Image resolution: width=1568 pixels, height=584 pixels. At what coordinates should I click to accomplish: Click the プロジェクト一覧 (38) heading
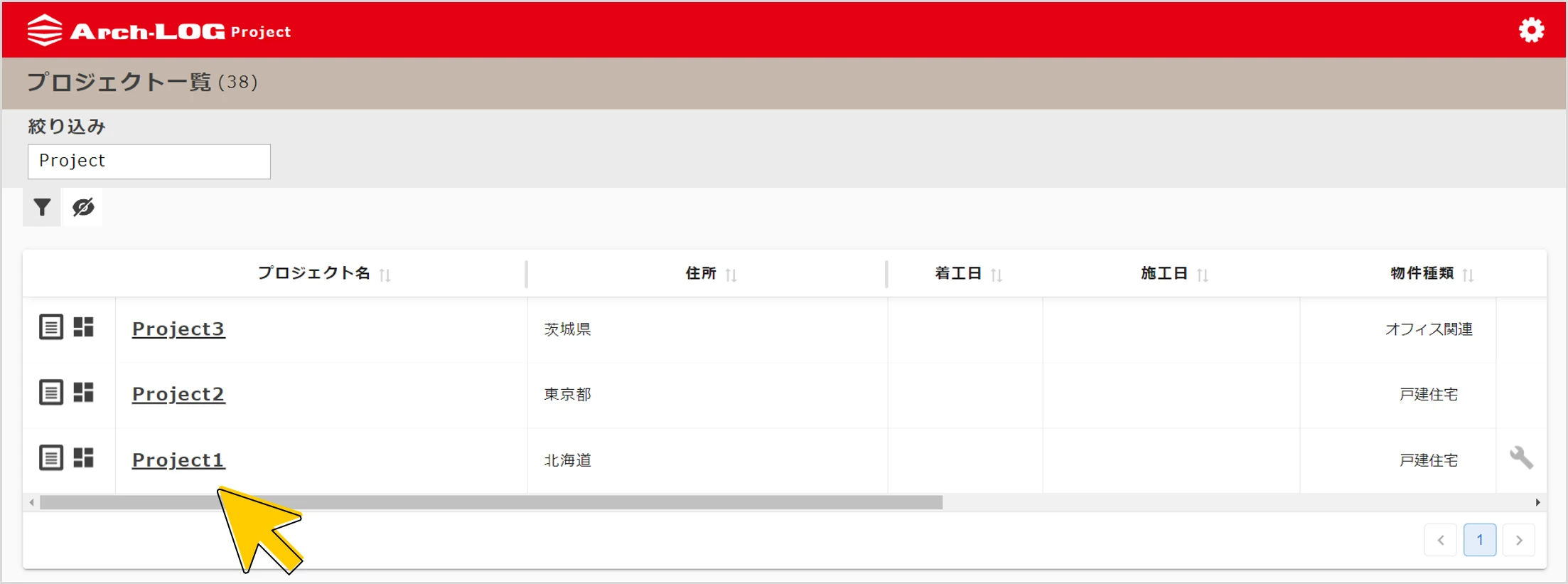(x=142, y=82)
